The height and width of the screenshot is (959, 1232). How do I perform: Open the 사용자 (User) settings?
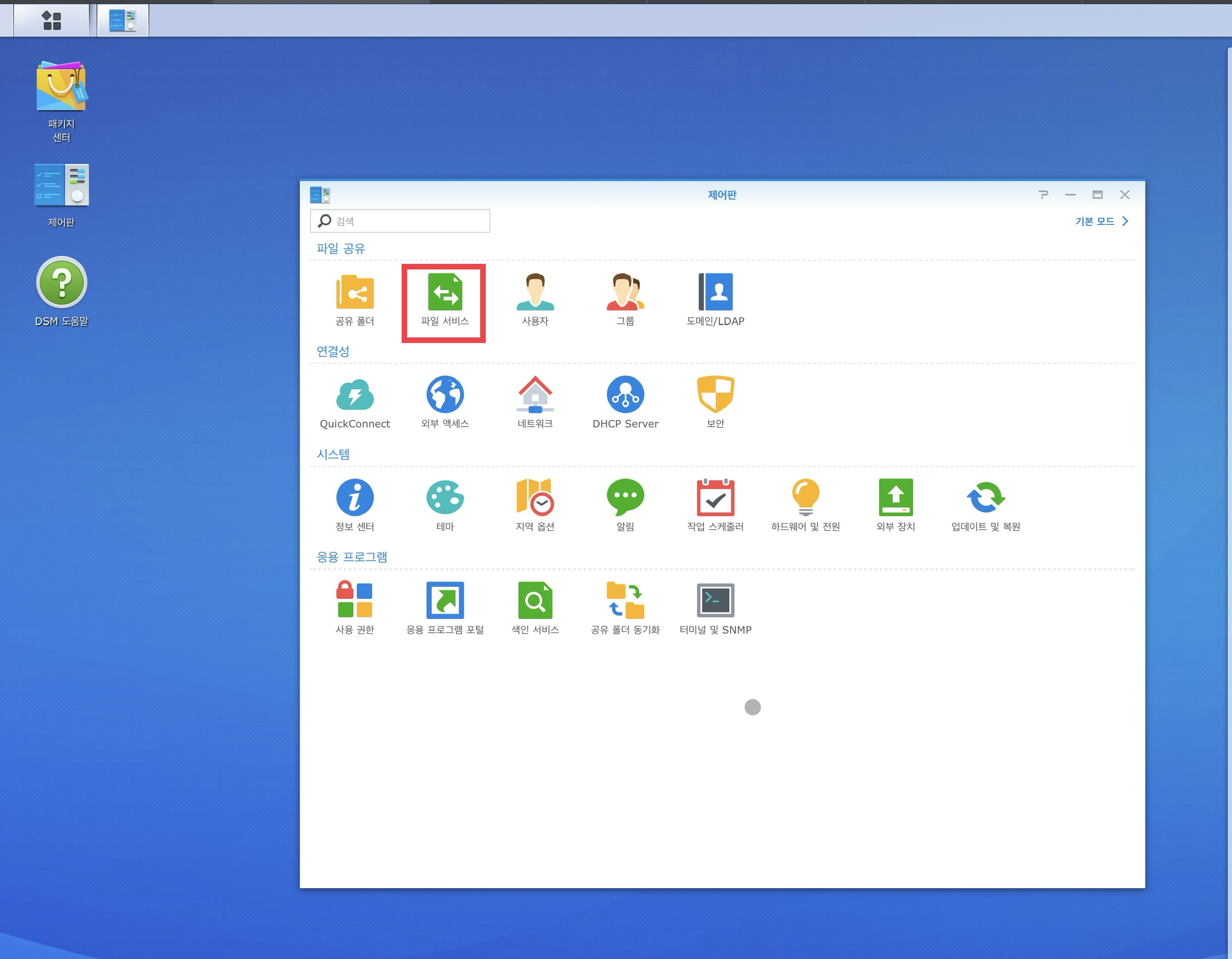pyautogui.click(x=535, y=300)
